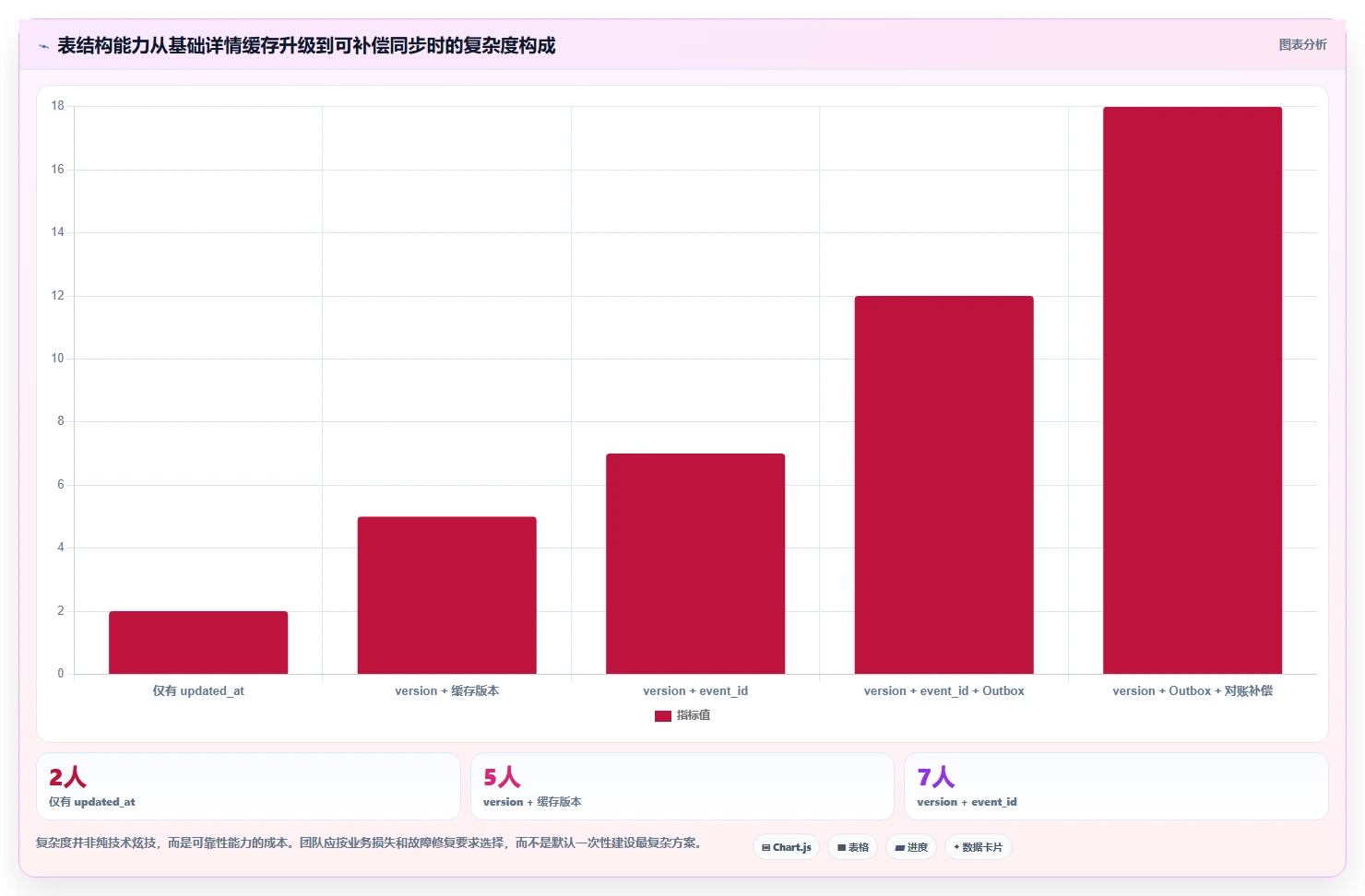Click axis label version + Outbox + 对账补偿
The height and width of the screenshot is (896, 1365).
pyautogui.click(x=1193, y=690)
